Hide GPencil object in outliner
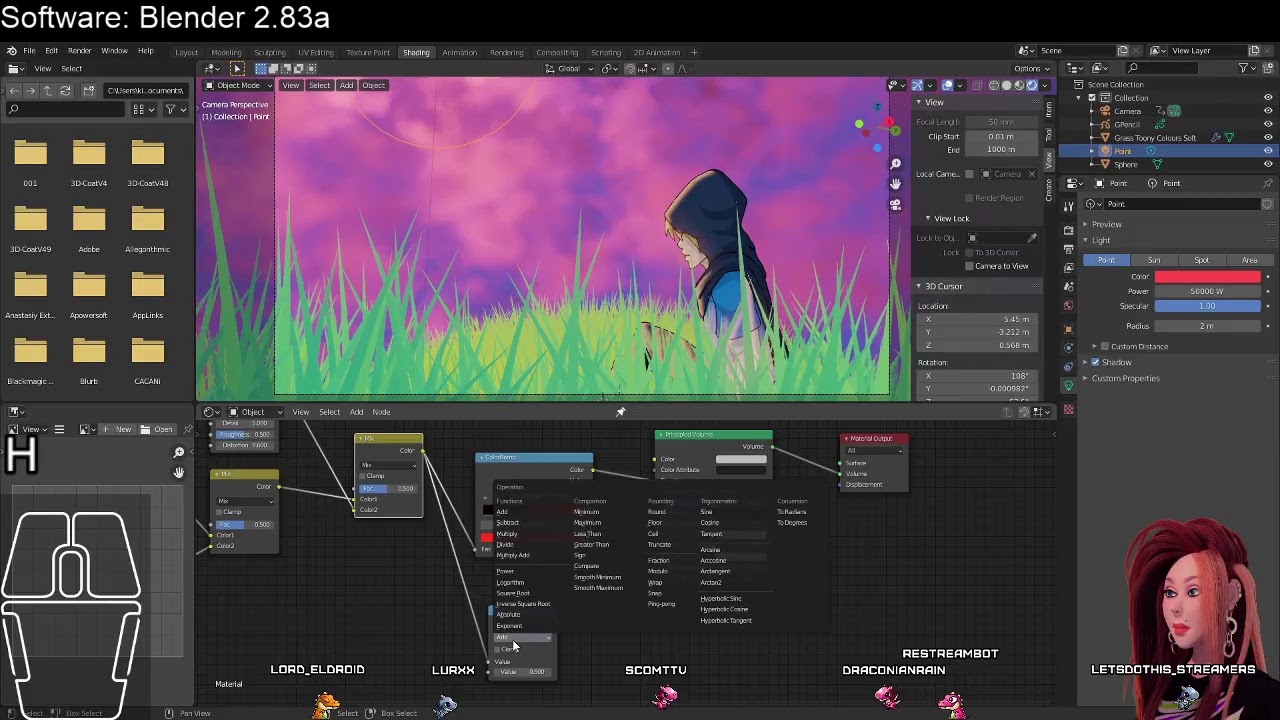1280x720 pixels. pyautogui.click(x=1268, y=124)
